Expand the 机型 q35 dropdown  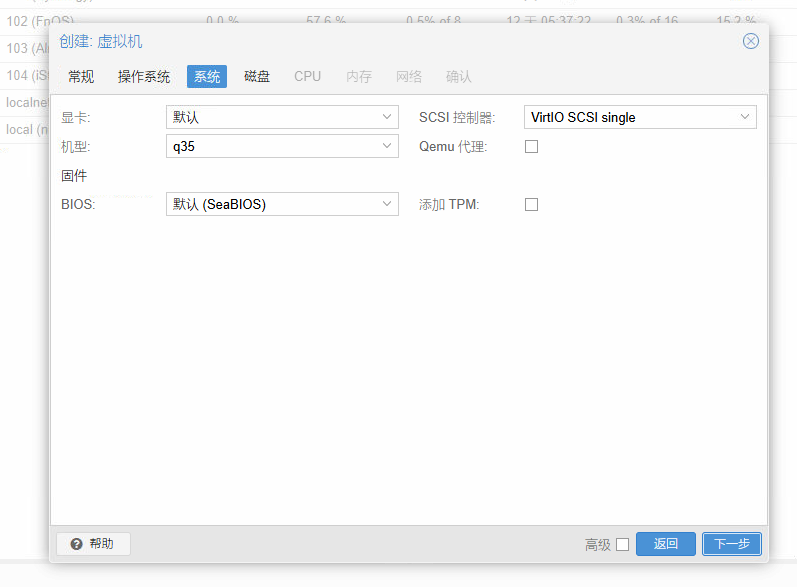click(x=387, y=146)
